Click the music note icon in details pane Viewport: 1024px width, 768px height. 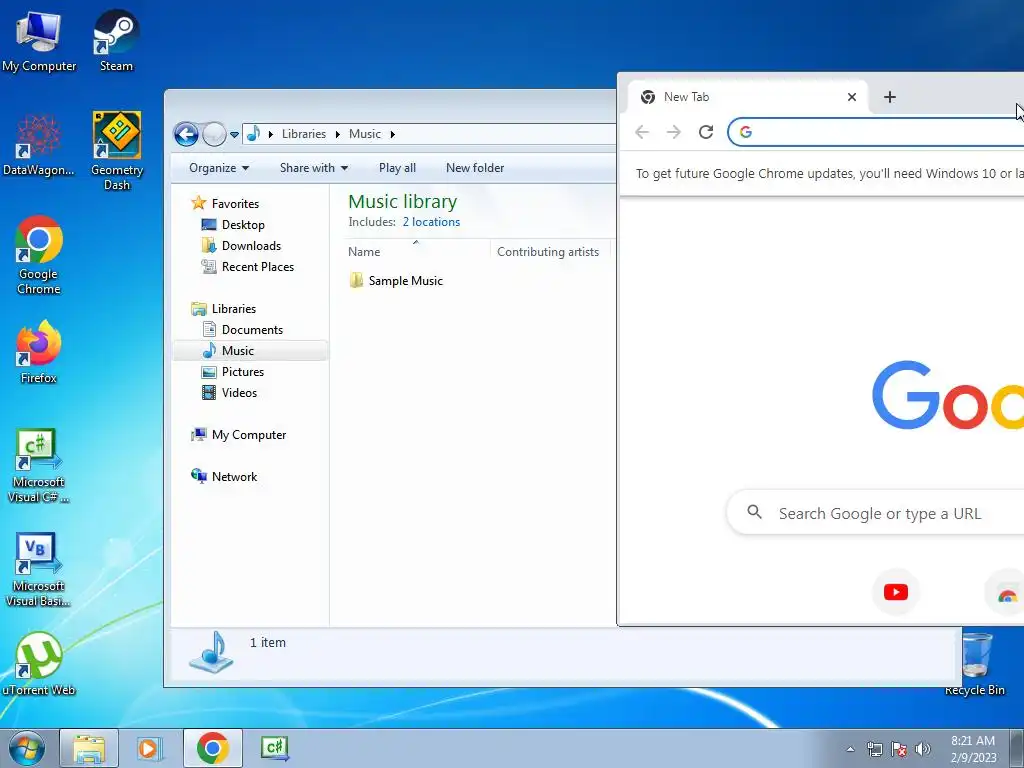tap(212, 652)
